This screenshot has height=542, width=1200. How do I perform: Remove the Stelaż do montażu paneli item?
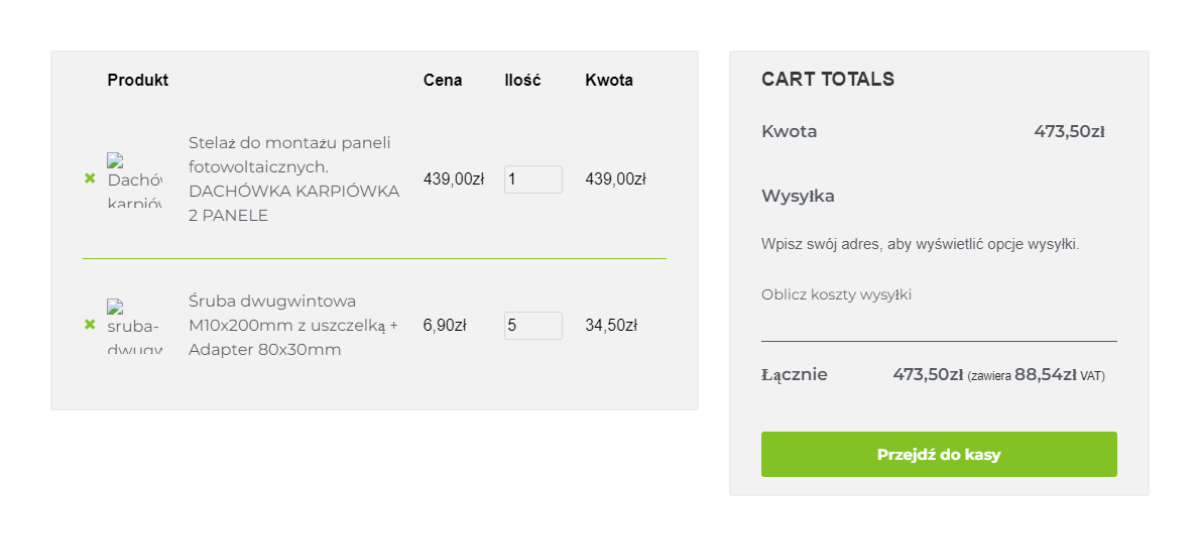click(90, 179)
